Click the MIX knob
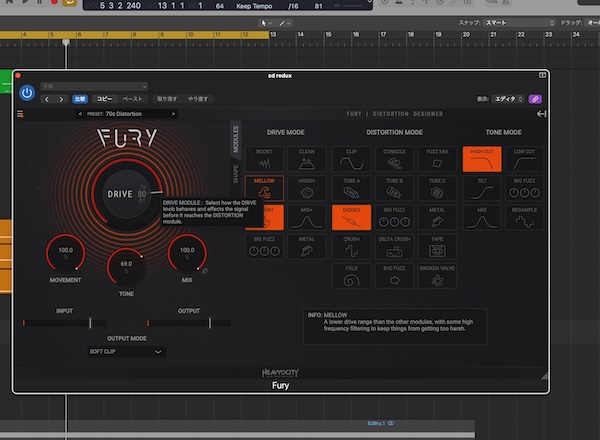600x440 pixels. coord(187,253)
